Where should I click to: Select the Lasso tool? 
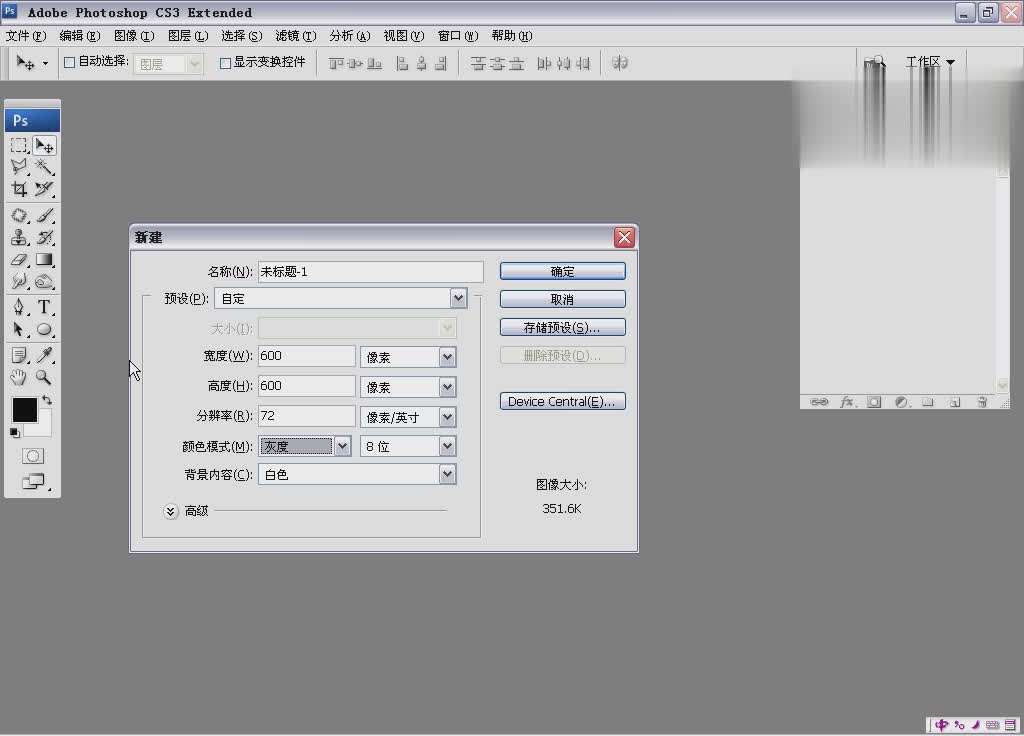(19, 167)
